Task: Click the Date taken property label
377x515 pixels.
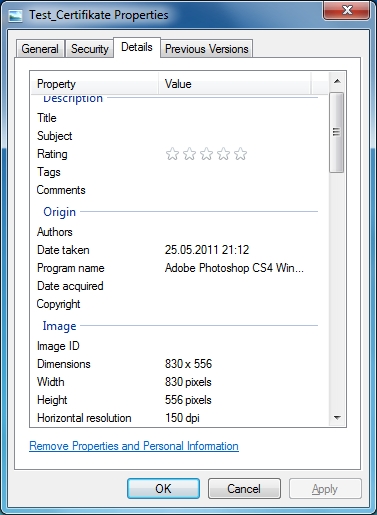Action: coord(63,250)
